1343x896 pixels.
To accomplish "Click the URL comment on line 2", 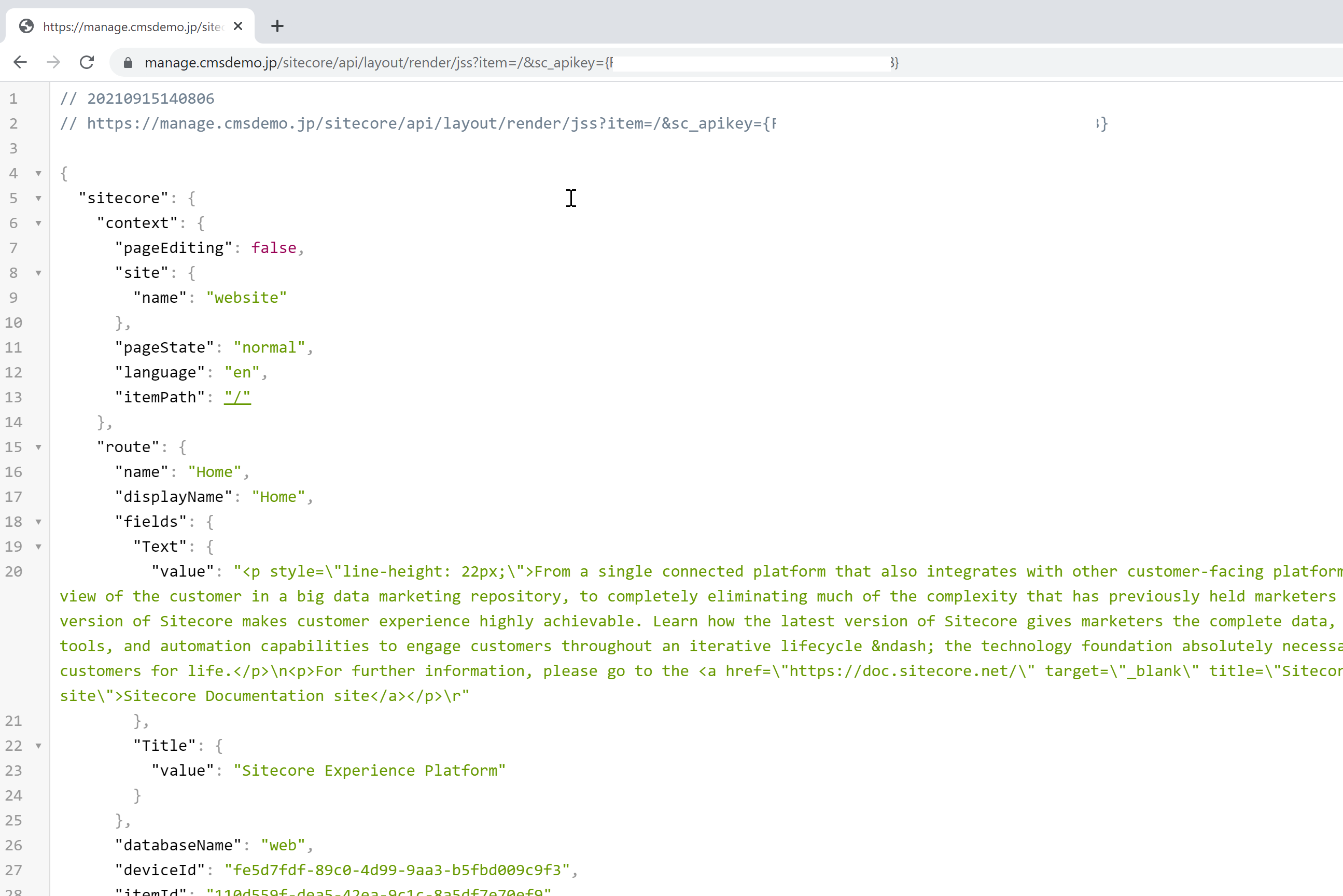I will click(x=583, y=124).
